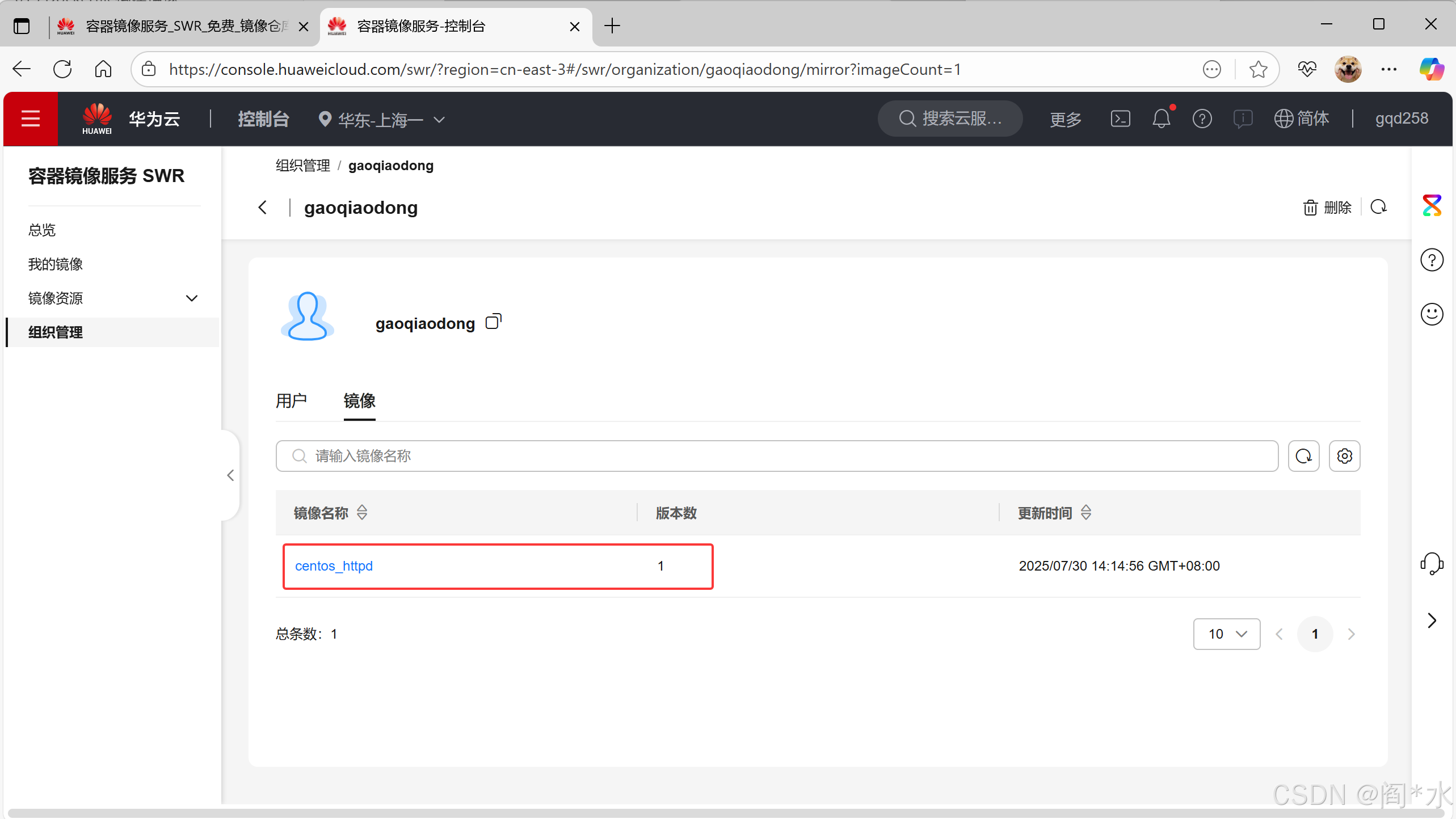This screenshot has width=1456, height=819.
Task: Switch to the 用户 tab
Action: (291, 401)
